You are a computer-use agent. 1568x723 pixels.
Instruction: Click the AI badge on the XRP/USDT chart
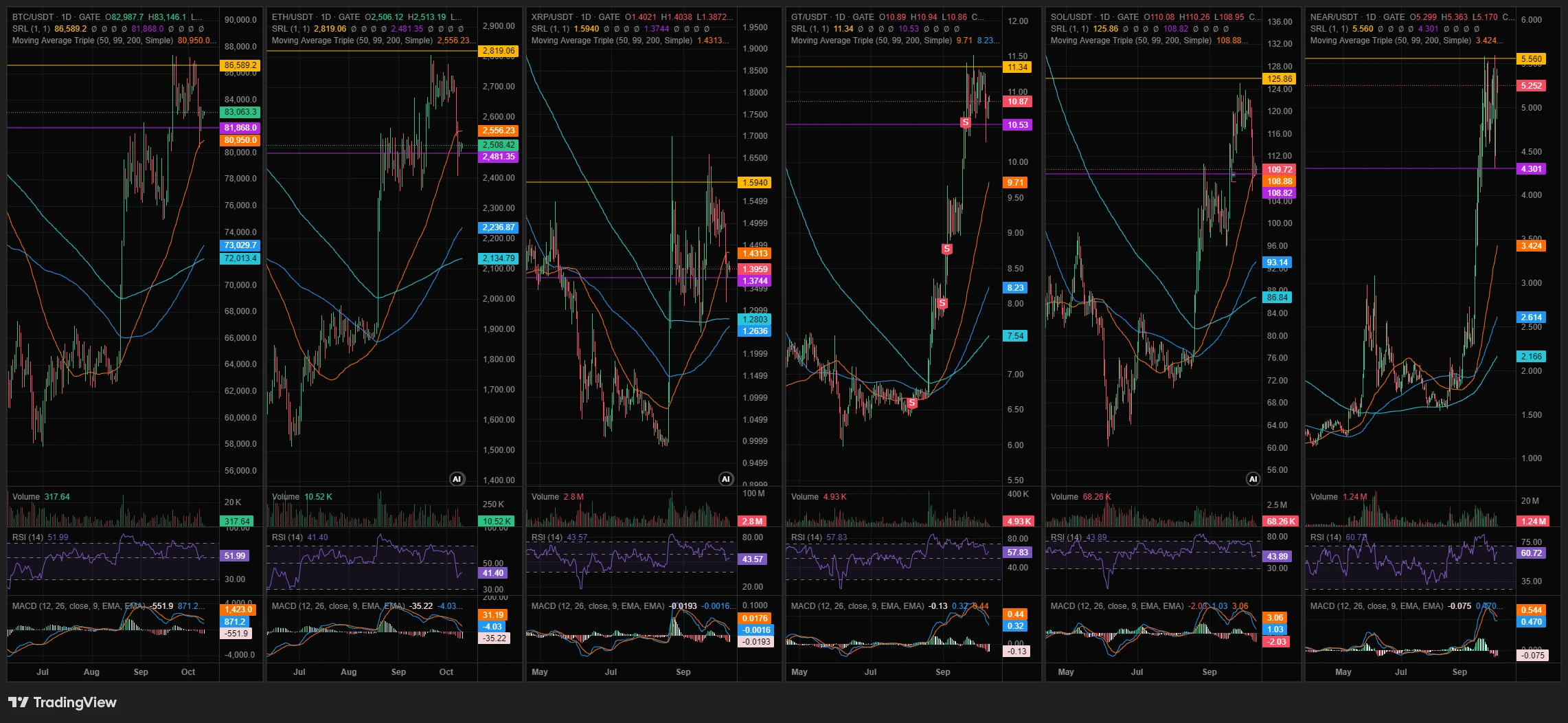725,479
